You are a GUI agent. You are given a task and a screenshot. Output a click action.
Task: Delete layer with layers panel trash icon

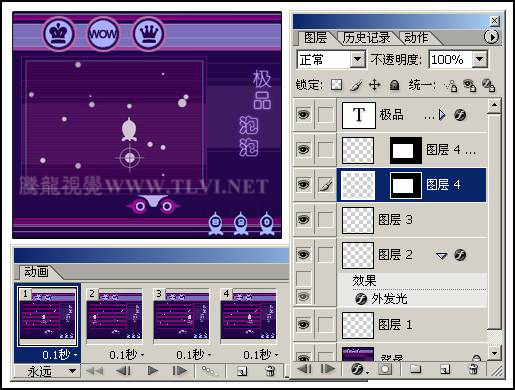click(x=473, y=369)
